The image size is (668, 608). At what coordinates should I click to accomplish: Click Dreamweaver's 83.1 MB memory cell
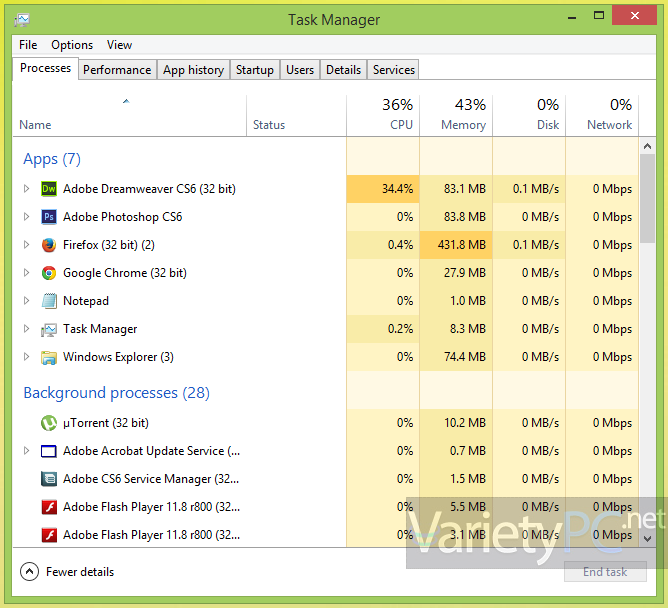[x=456, y=189]
